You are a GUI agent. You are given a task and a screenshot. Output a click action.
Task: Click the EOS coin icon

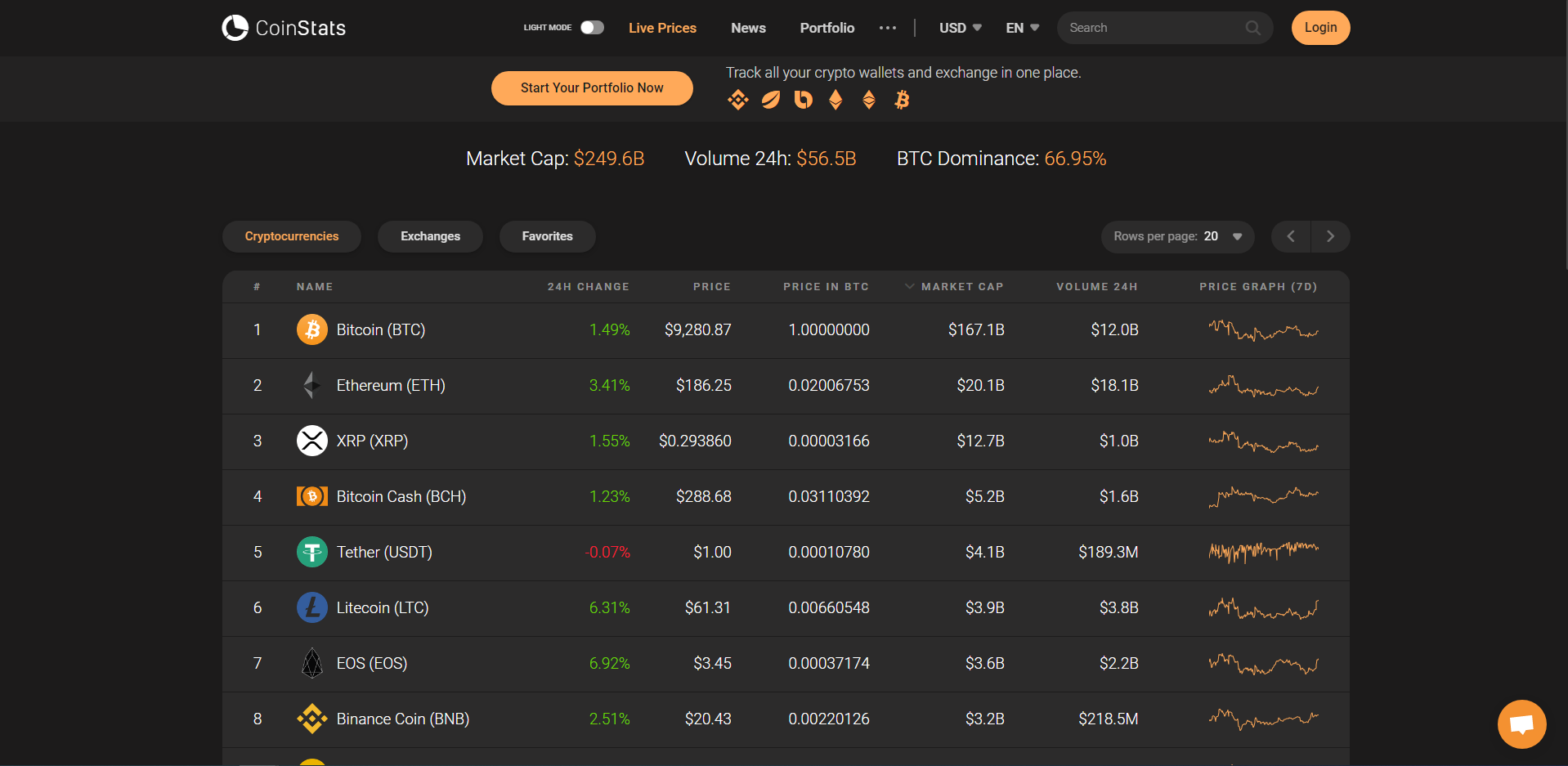pos(312,663)
